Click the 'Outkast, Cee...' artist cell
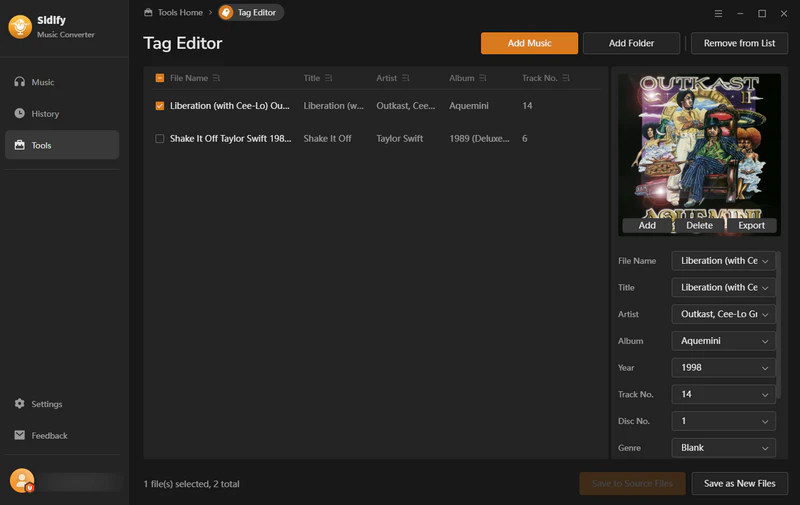The height and width of the screenshot is (505, 800). [406, 106]
